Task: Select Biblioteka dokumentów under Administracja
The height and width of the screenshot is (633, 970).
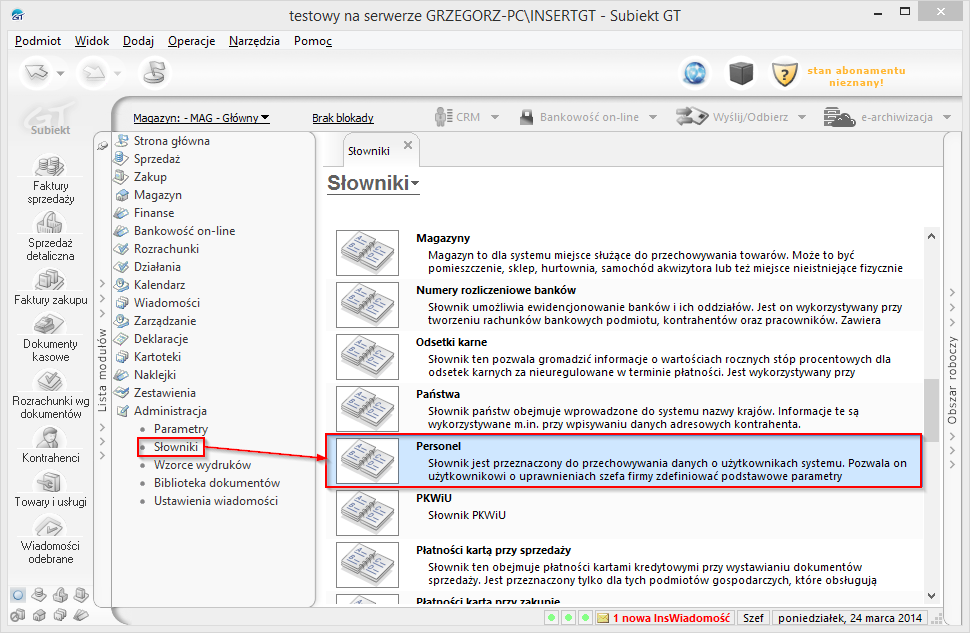Action: 217,483
